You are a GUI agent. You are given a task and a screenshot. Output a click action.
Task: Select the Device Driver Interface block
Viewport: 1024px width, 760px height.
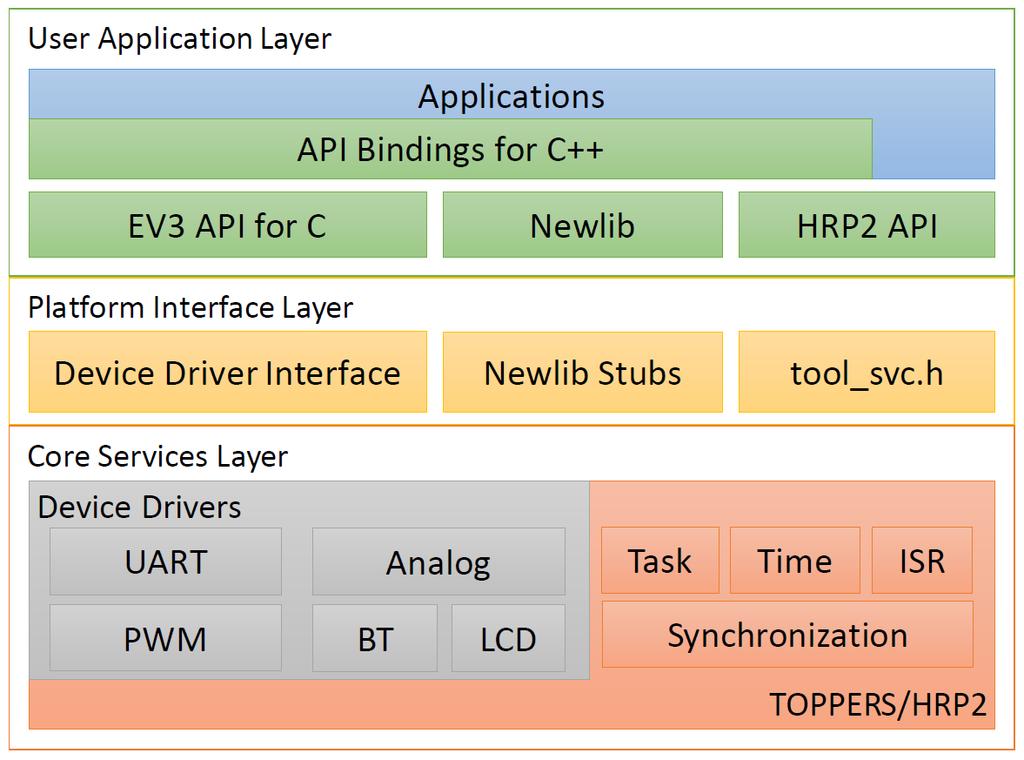(227, 372)
